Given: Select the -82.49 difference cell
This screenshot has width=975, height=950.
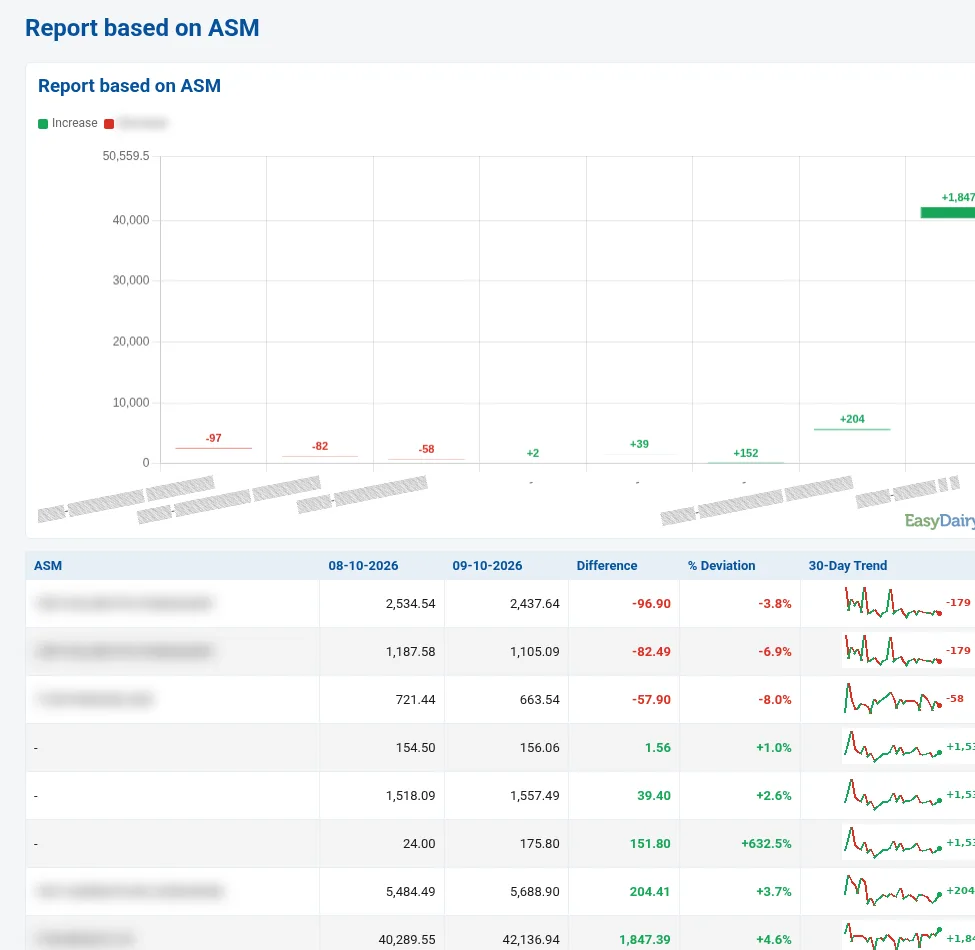Looking at the screenshot, I should click(x=624, y=652).
